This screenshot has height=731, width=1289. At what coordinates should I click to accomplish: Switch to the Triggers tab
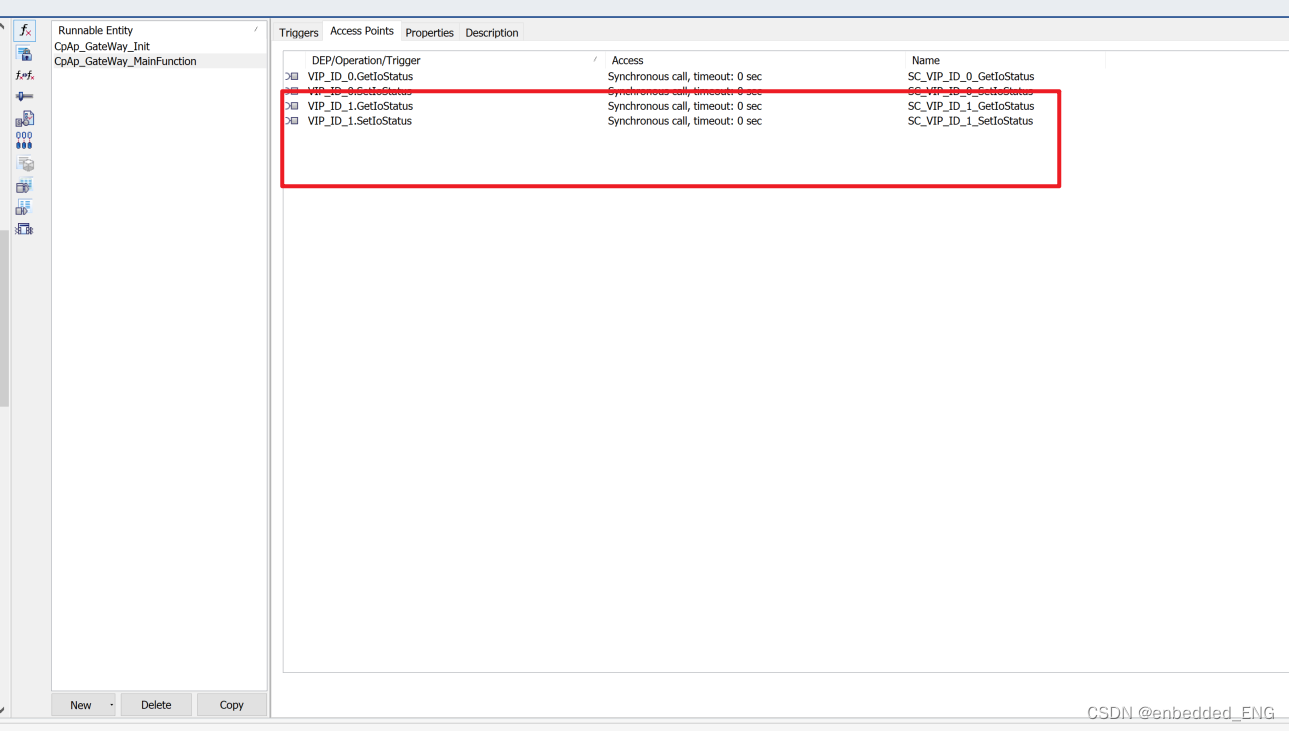(x=298, y=32)
